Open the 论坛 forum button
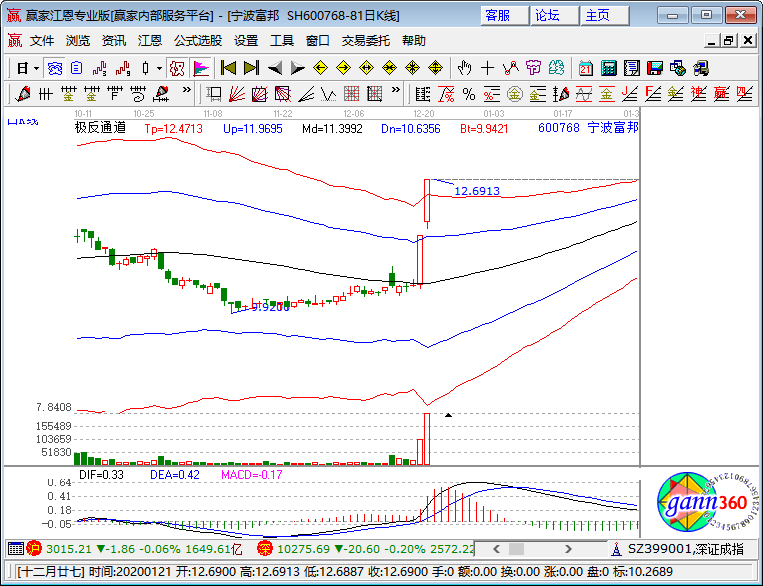 pyautogui.click(x=555, y=16)
